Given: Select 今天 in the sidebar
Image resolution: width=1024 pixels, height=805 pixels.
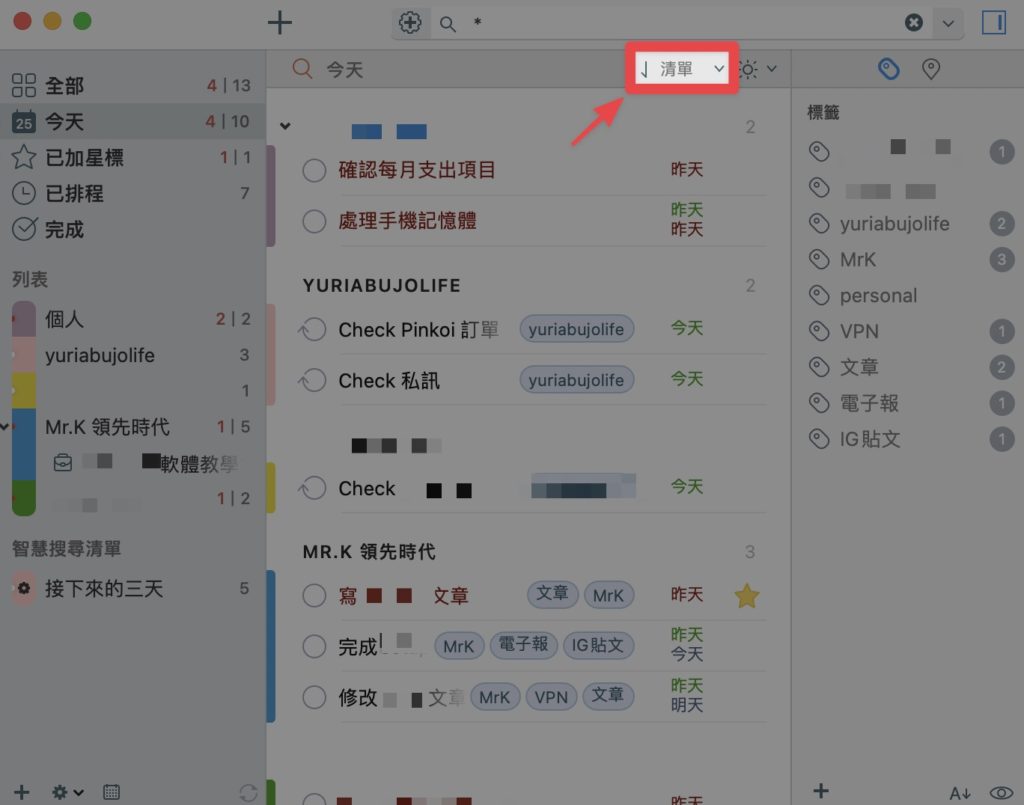Looking at the screenshot, I should pyautogui.click(x=133, y=121).
